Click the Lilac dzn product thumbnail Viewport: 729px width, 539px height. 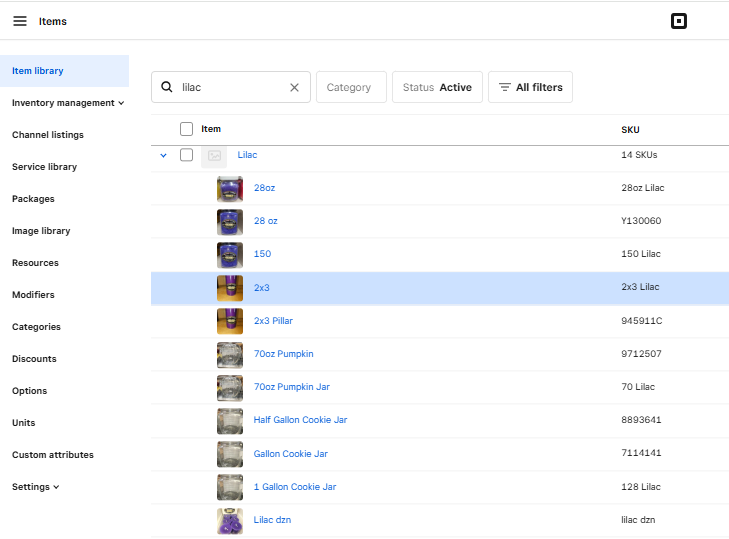(230, 520)
